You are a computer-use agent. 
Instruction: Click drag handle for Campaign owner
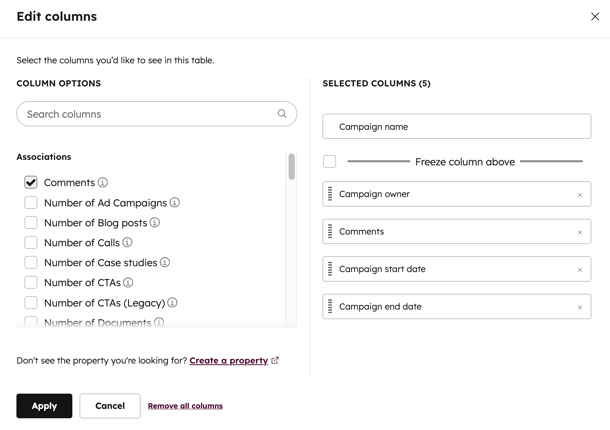pos(330,194)
